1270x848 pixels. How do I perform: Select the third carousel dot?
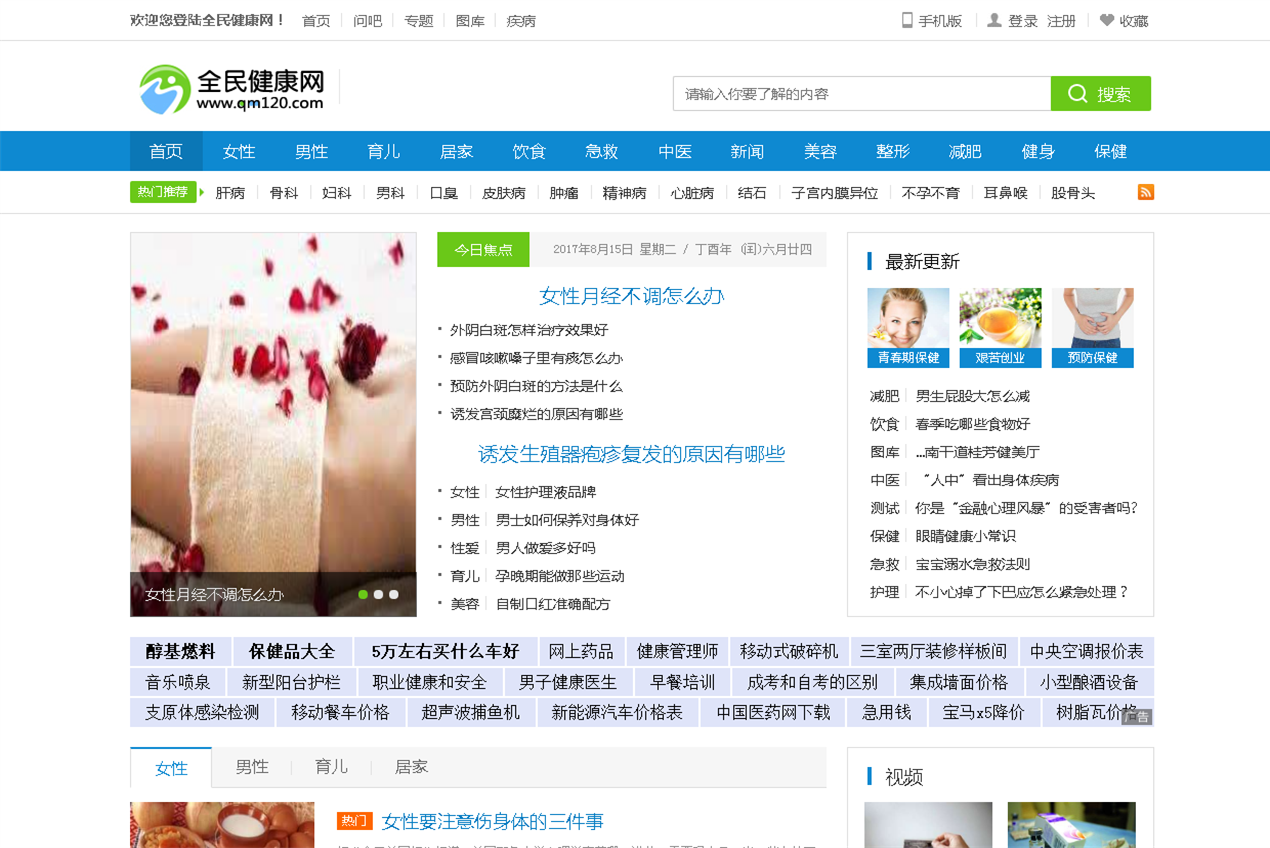(394, 594)
